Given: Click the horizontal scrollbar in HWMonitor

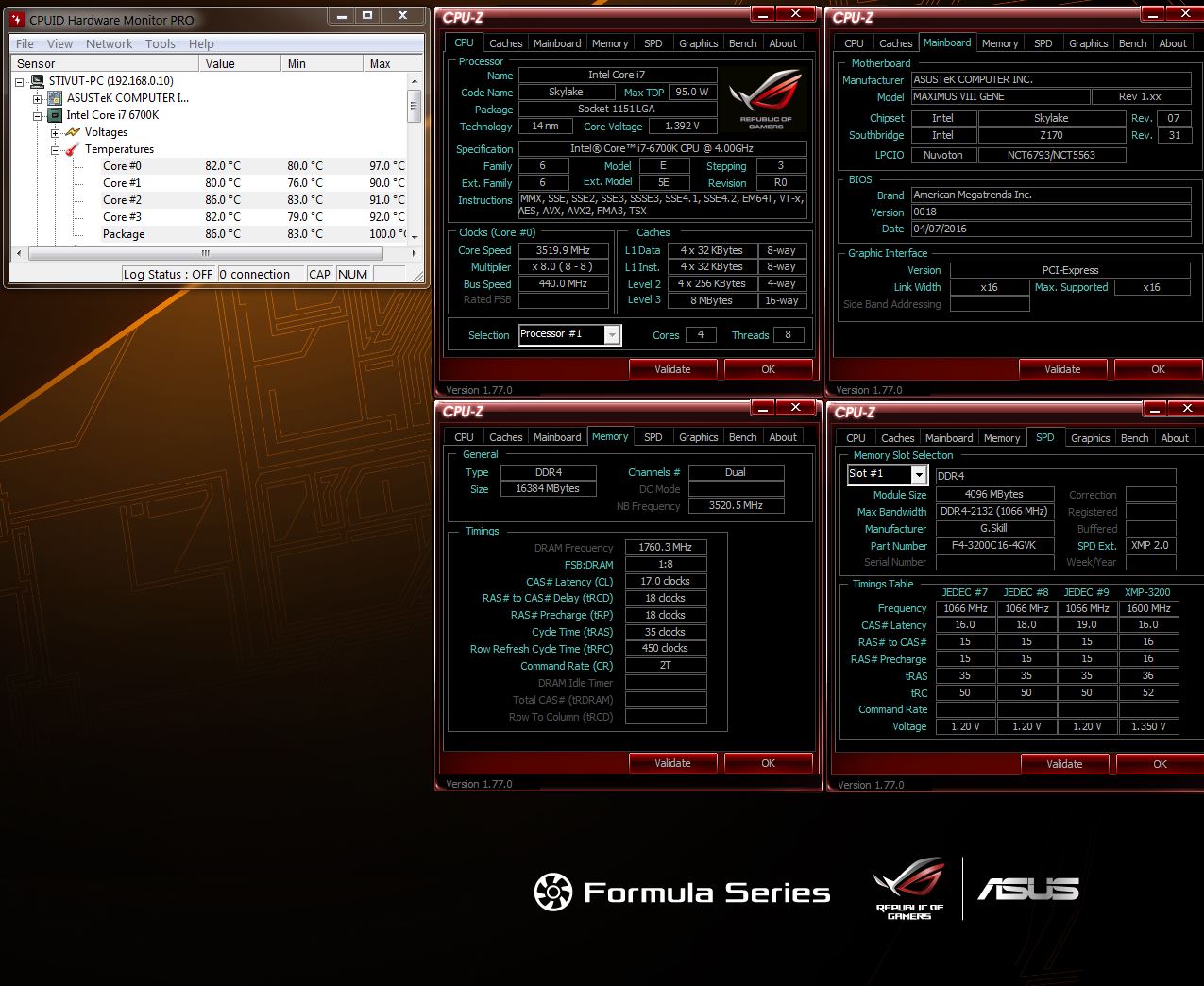Looking at the screenshot, I should (205, 254).
